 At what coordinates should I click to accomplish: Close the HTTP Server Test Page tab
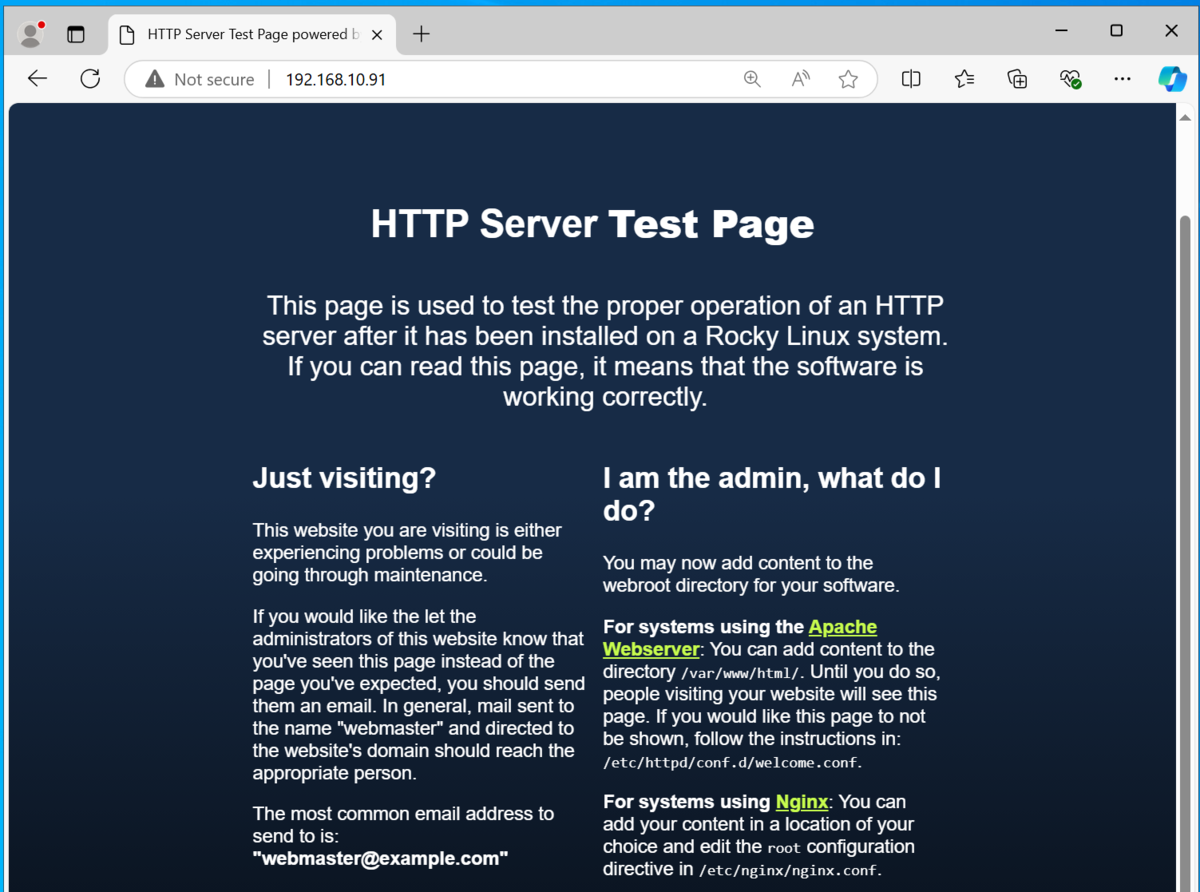click(377, 34)
